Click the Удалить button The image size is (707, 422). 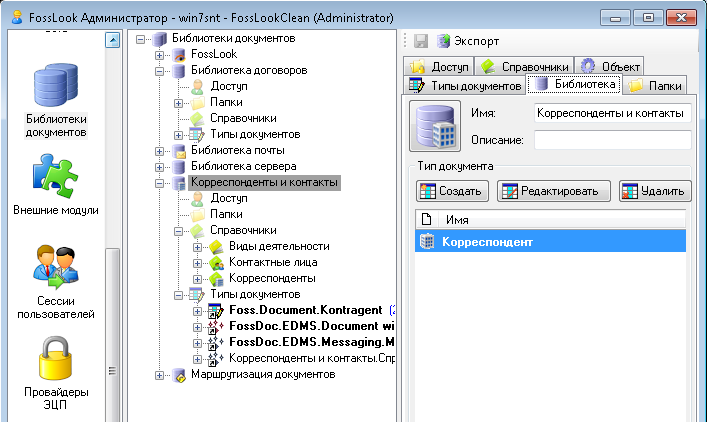(x=655, y=191)
